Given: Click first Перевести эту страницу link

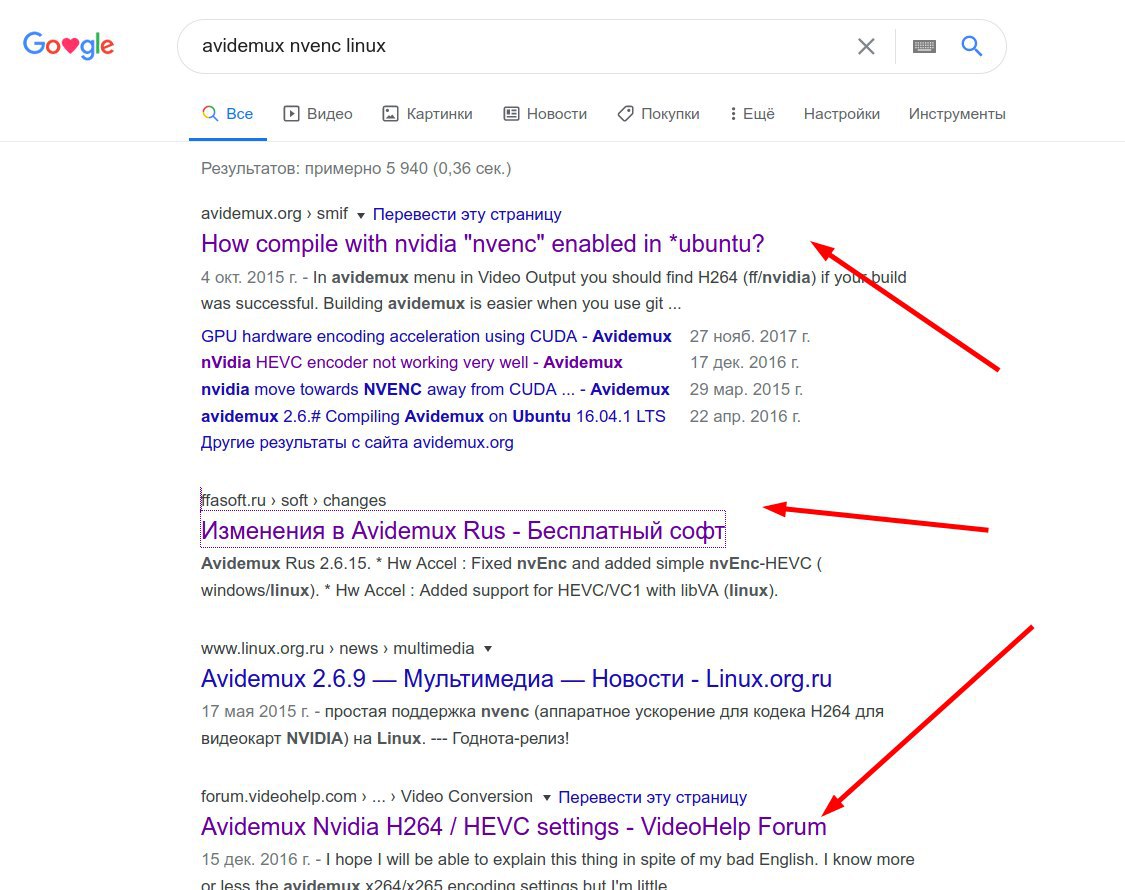Looking at the screenshot, I should (x=467, y=214).
